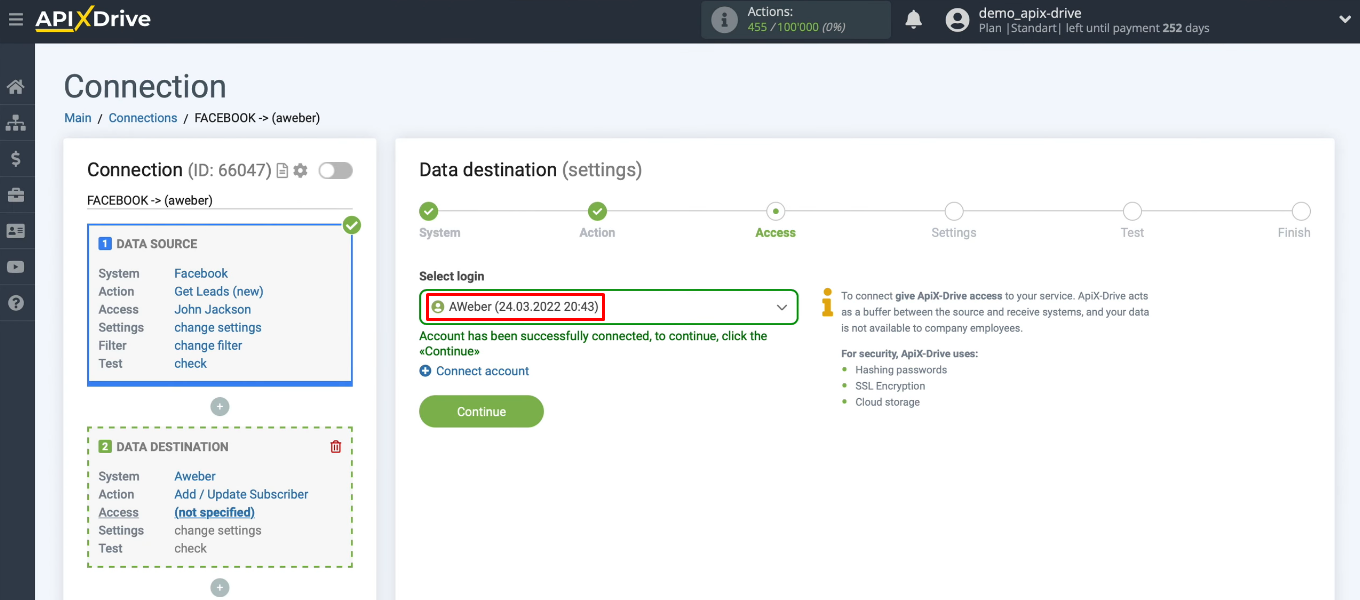Open the notifications bell icon

point(913,18)
